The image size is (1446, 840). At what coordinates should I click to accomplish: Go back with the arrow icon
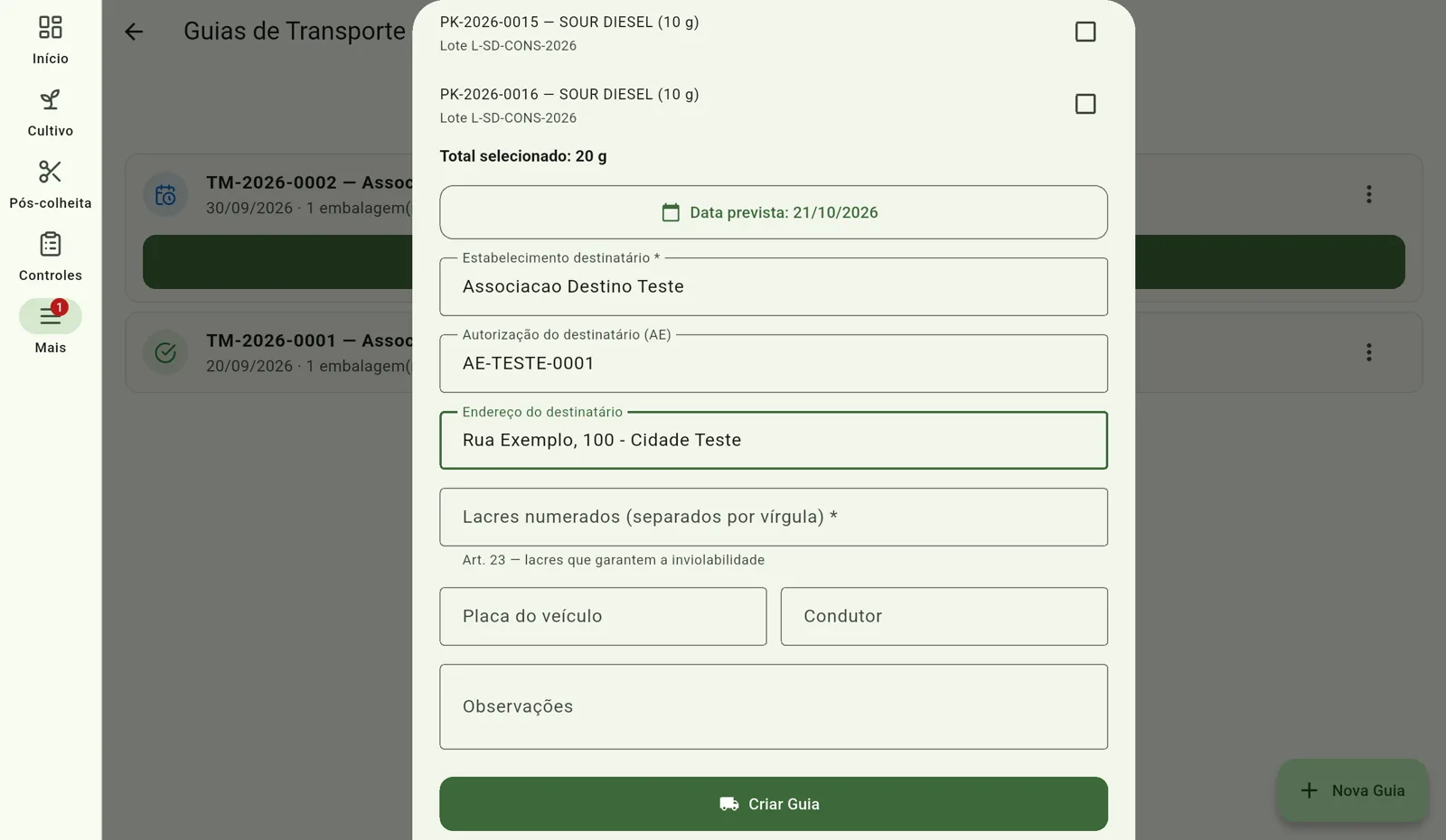(134, 32)
